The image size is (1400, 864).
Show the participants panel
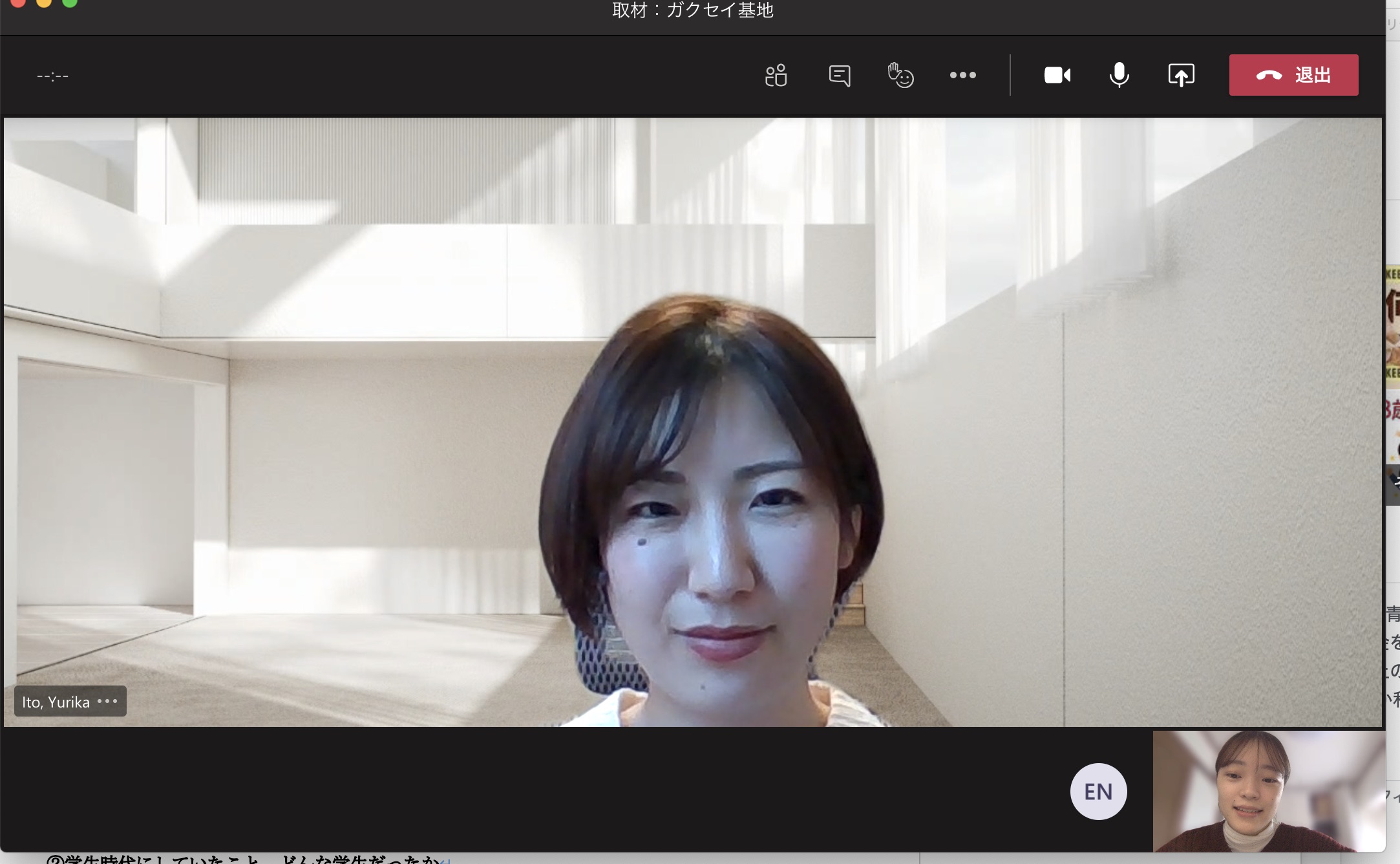[x=776, y=75]
